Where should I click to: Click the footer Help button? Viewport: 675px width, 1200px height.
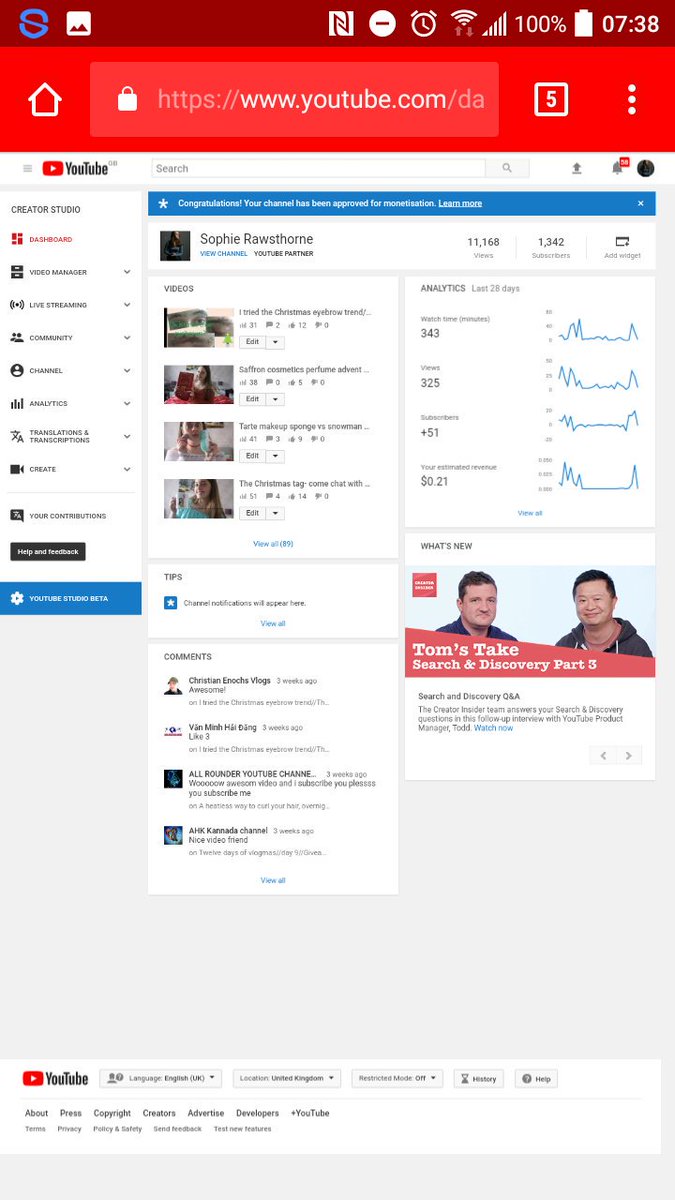coord(536,1078)
